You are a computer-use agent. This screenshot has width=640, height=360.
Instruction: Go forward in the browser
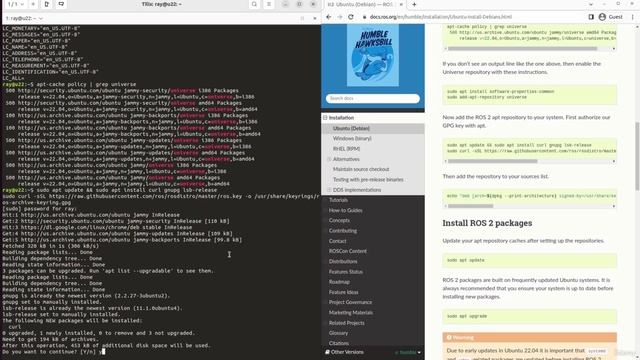(x=340, y=17)
